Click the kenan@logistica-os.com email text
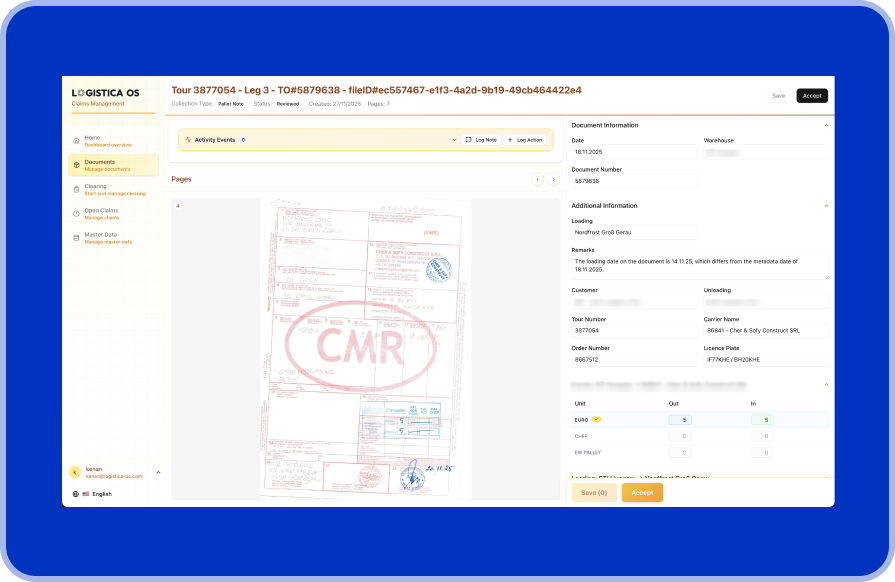Image resolution: width=895 pixels, height=582 pixels. point(114,476)
